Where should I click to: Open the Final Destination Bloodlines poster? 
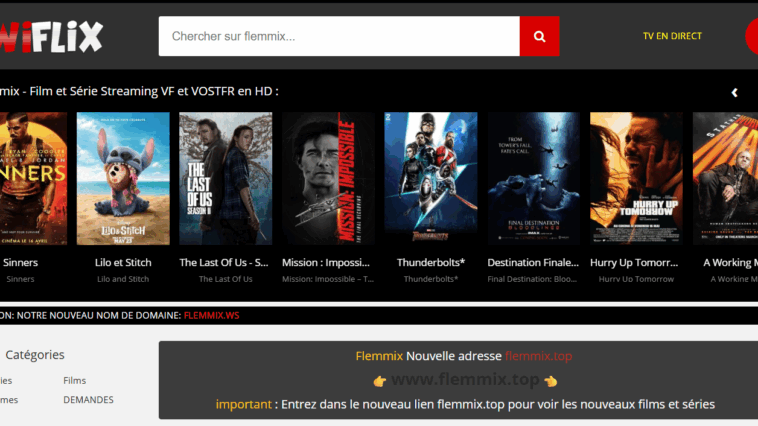coord(533,178)
